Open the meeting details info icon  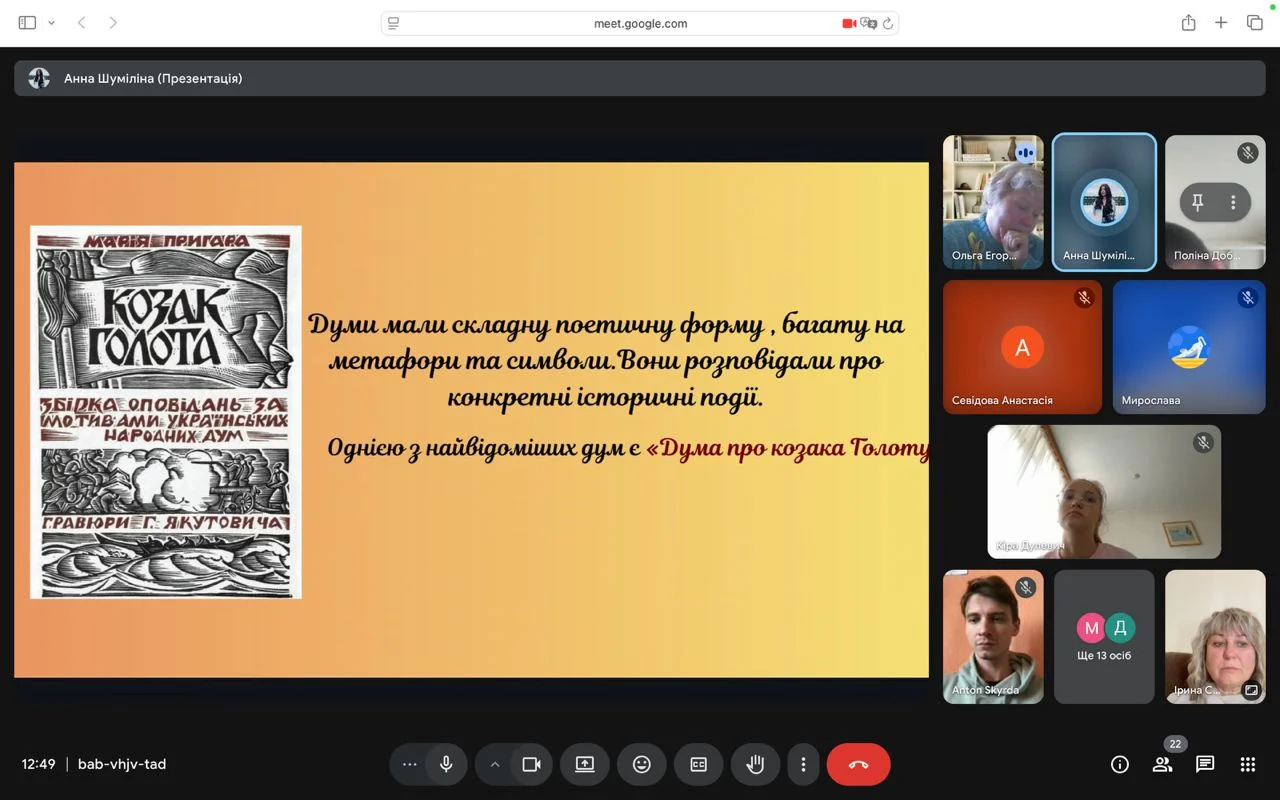tap(1120, 764)
